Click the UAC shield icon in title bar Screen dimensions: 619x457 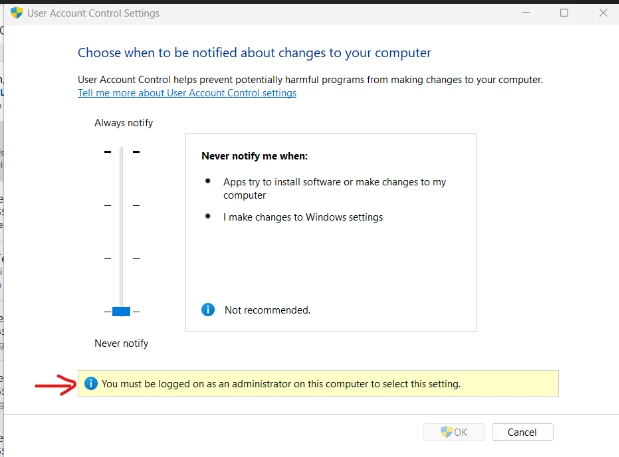pyautogui.click(x=17, y=13)
